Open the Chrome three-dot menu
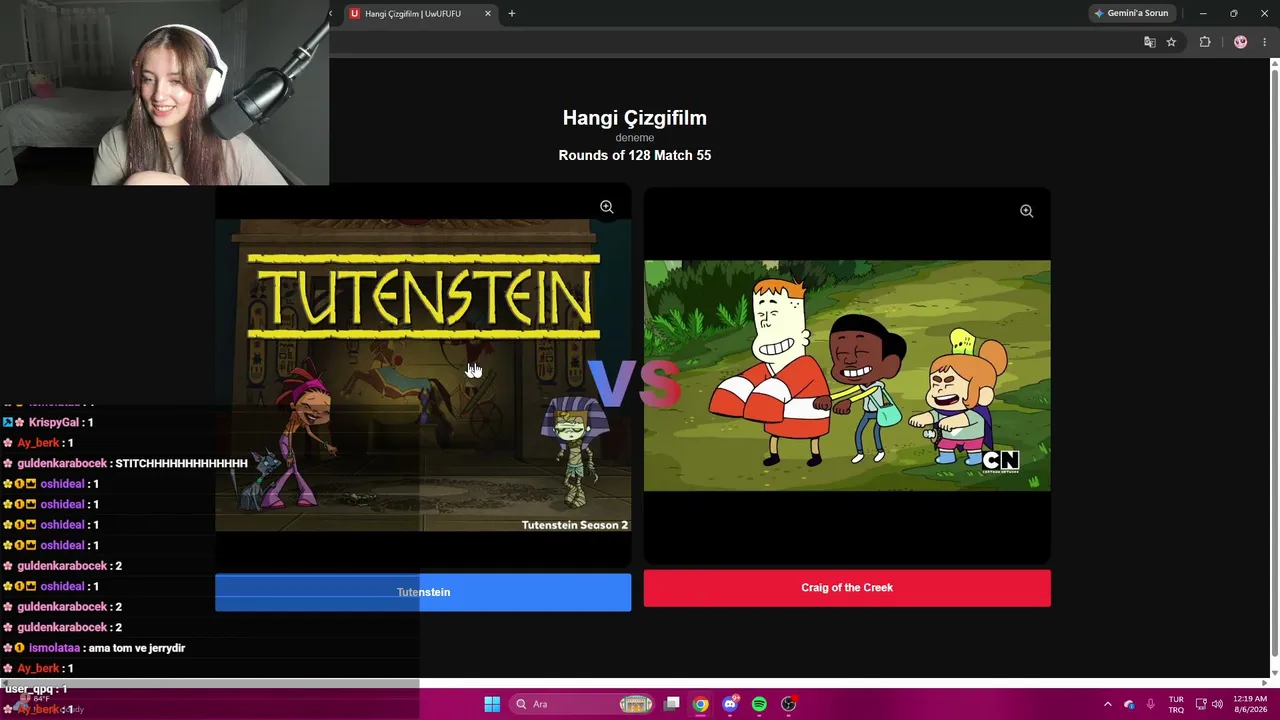The height and width of the screenshot is (720, 1280). coord(1264,42)
